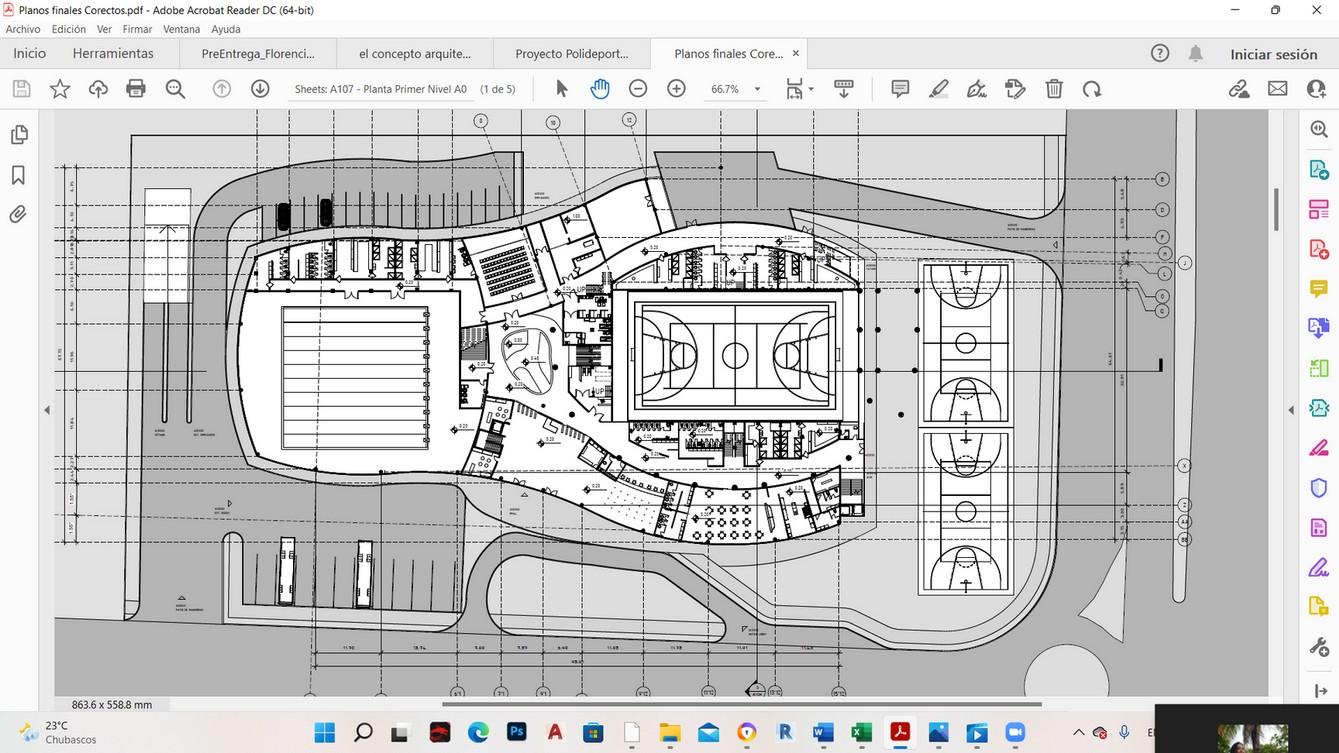Select the Hand pan tool

tap(600, 89)
